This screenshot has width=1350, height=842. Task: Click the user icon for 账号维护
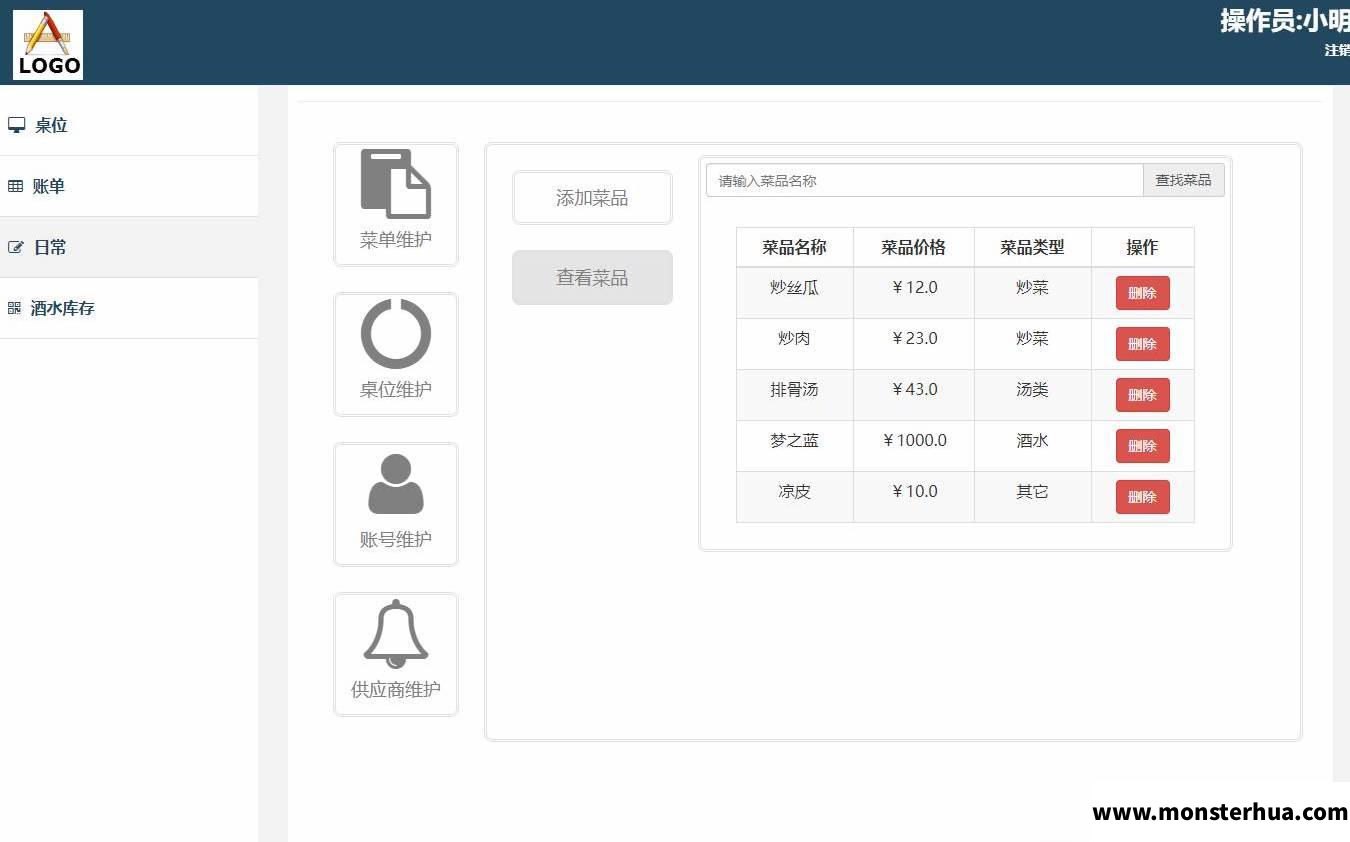coord(396,484)
